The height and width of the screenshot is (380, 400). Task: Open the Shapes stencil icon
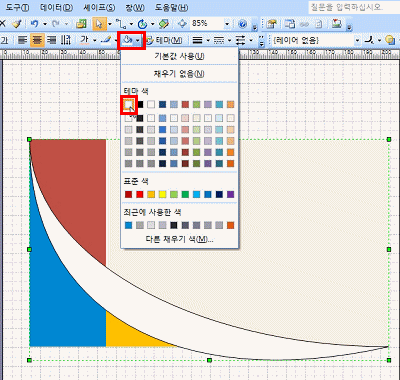81,24
